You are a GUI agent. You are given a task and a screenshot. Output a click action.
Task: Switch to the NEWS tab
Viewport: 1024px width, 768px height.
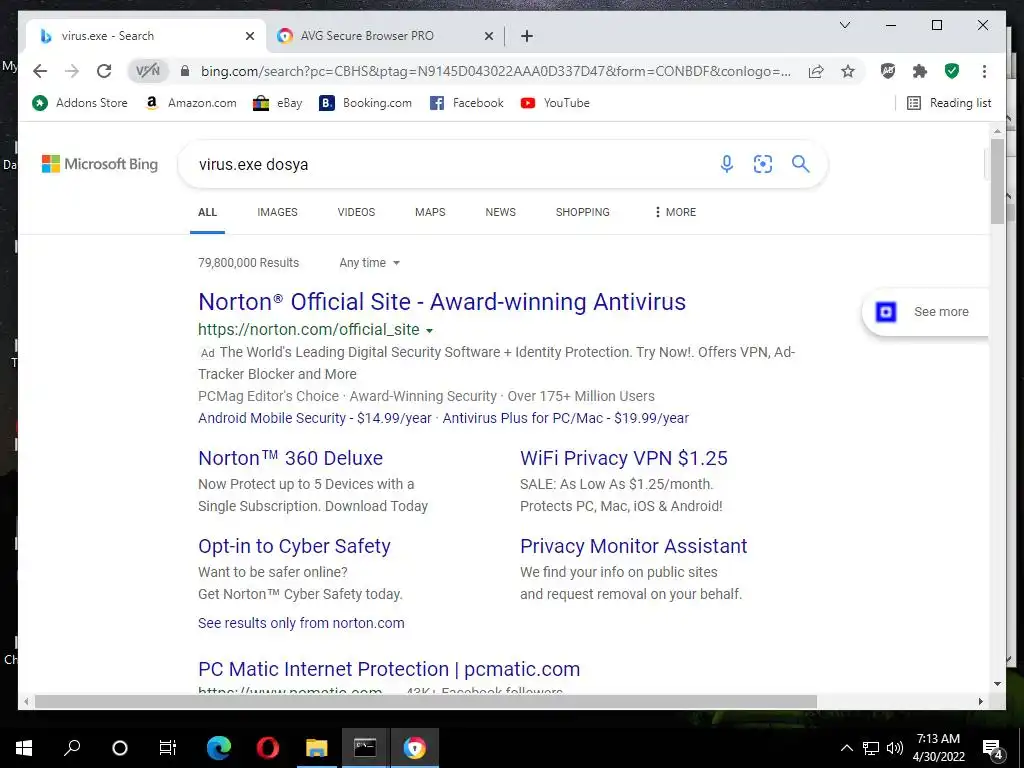[x=501, y=212]
